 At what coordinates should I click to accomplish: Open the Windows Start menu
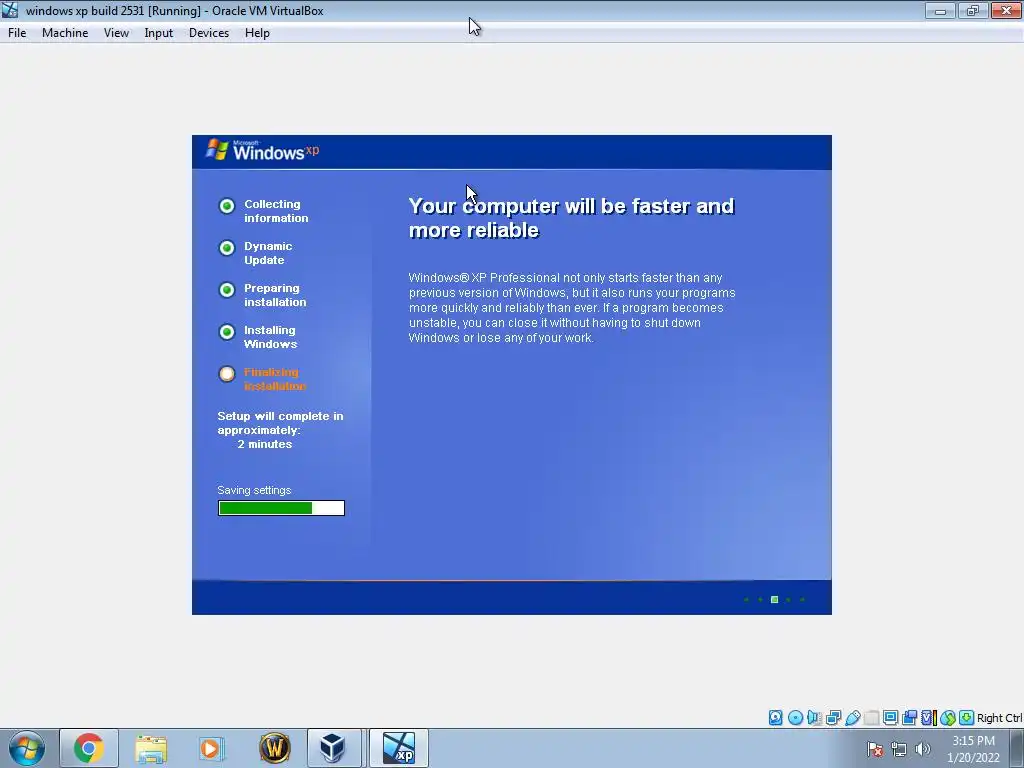point(27,748)
